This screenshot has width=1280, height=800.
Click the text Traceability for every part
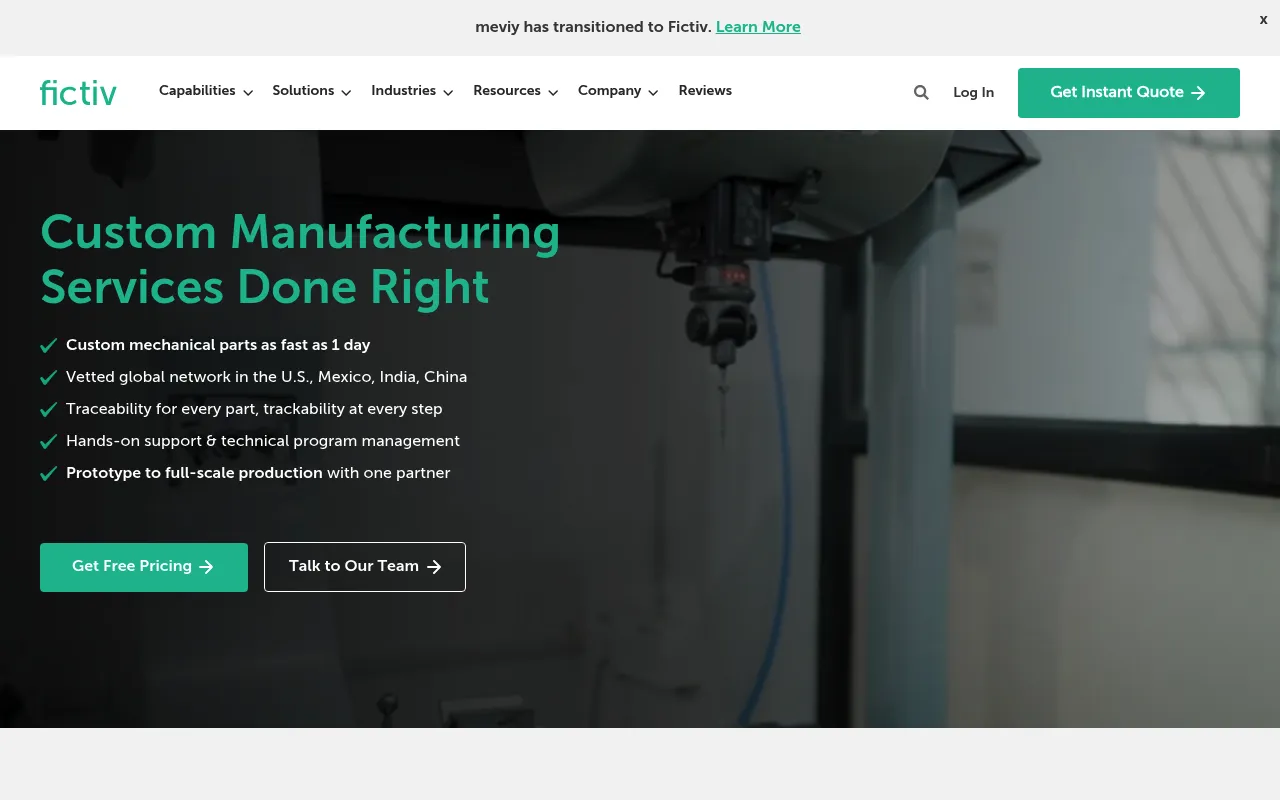click(x=161, y=409)
